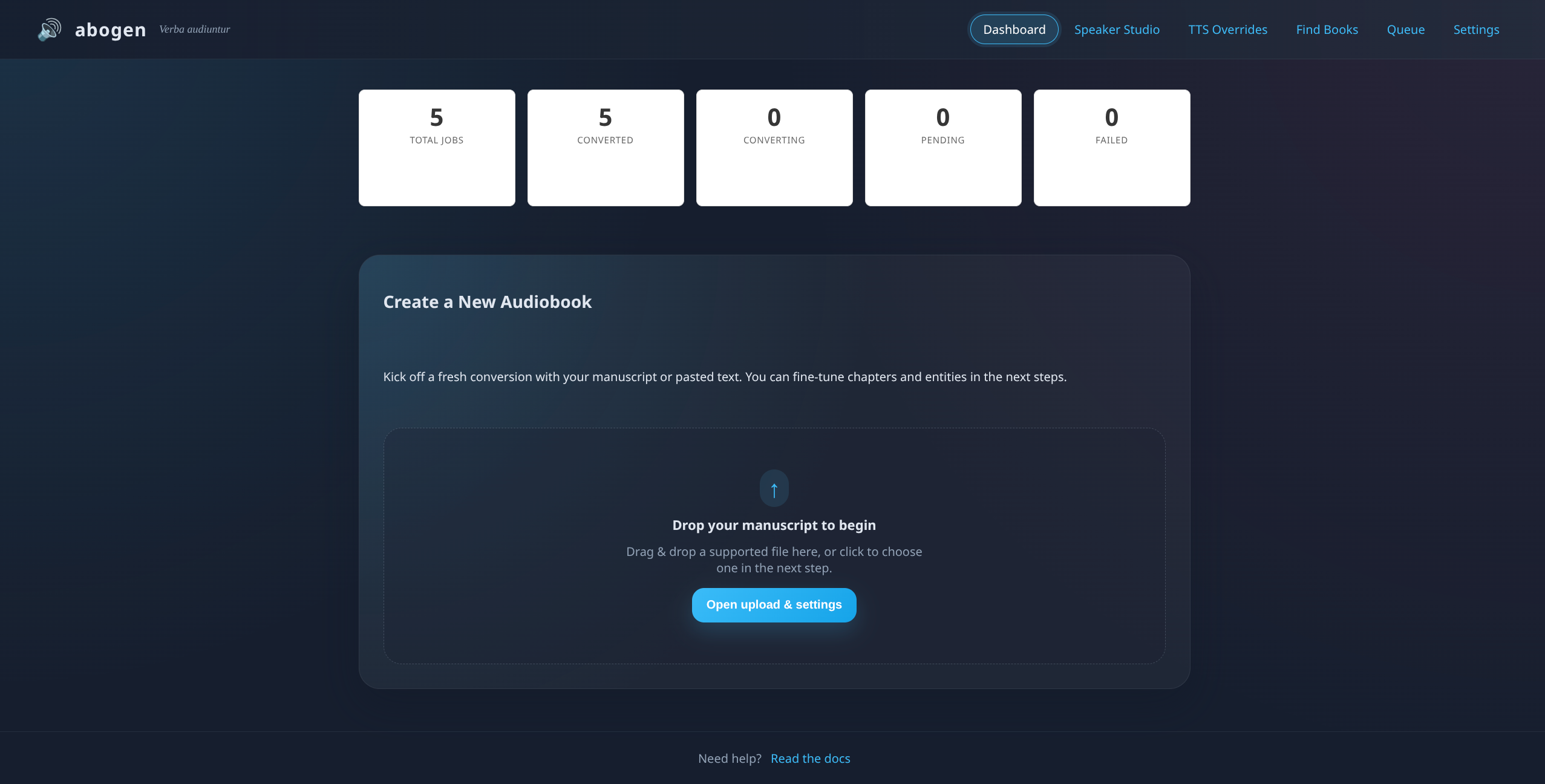Select the Failed stat card
Viewport: 1545px width, 784px height.
(x=1111, y=148)
